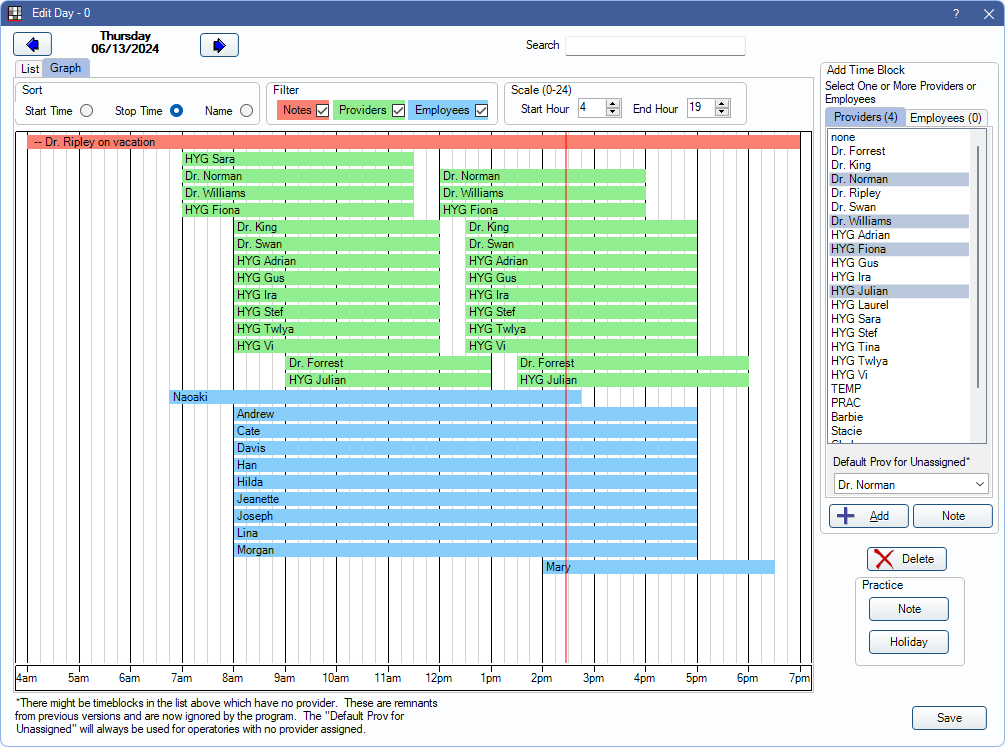The height and width of the screenshot is (747, 1005).
Task: Click the red X Delete button
Action: coord(906,559)
